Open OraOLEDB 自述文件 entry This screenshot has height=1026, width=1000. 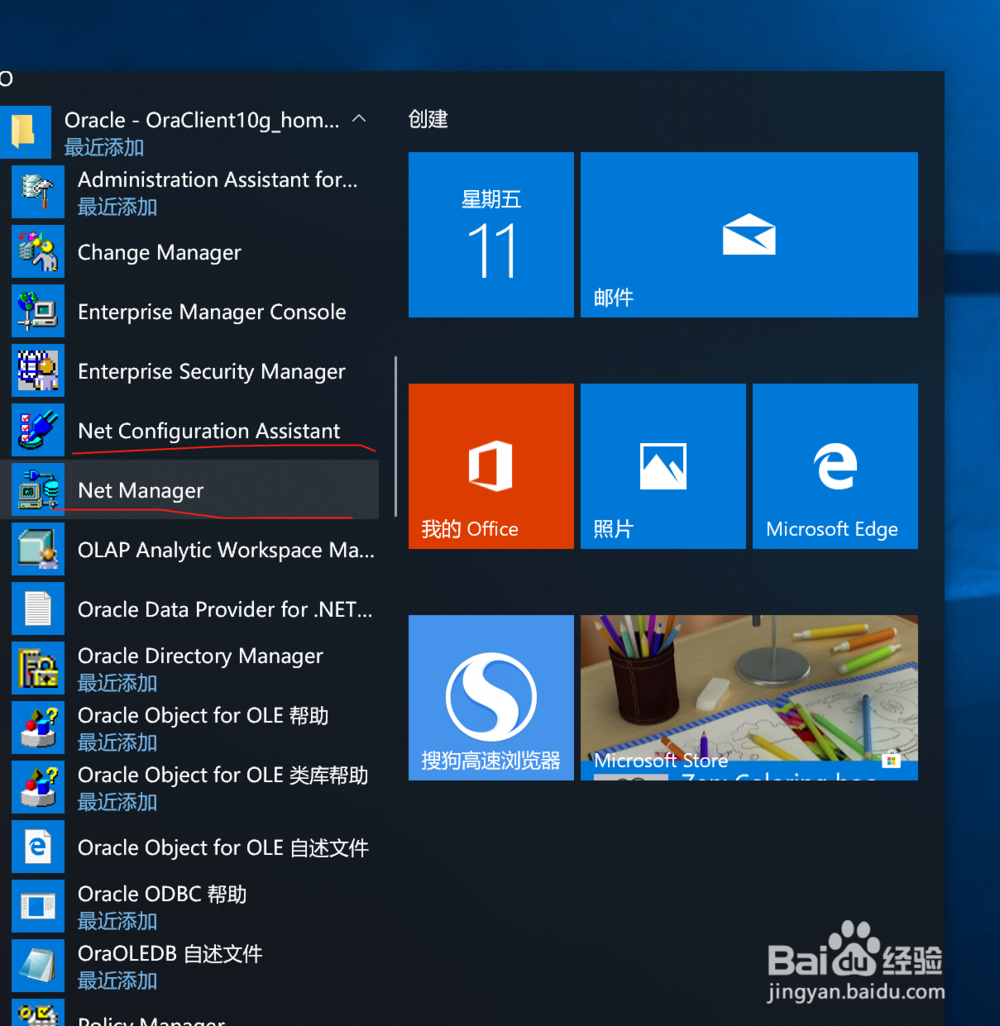190,966
